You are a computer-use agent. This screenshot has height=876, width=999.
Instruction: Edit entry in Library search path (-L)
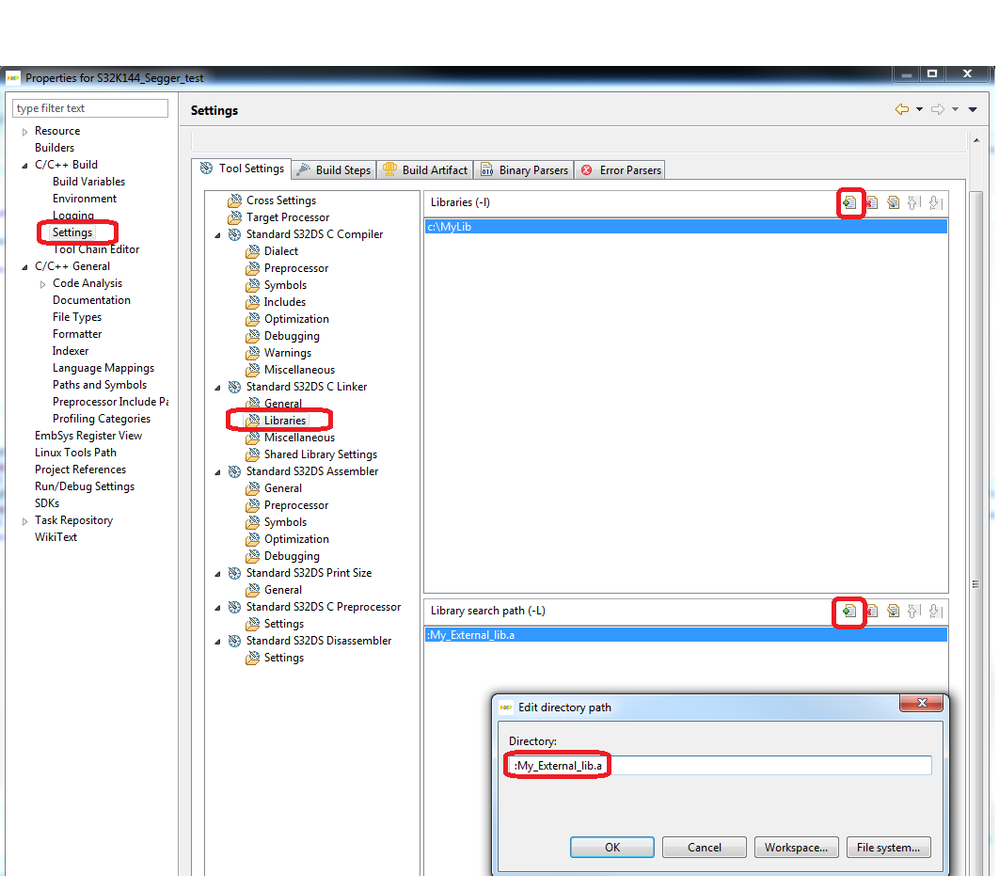tap(893, 611)
